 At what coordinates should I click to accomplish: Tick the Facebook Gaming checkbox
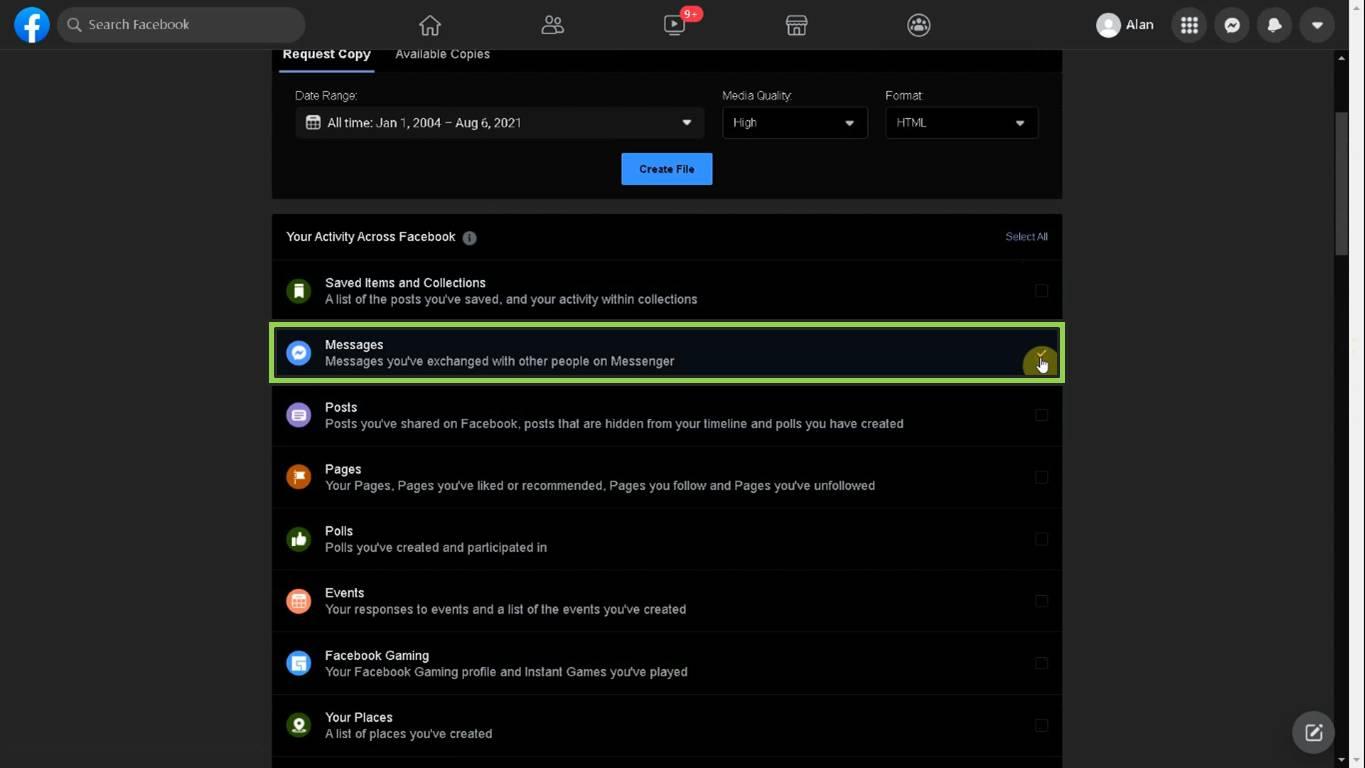tap(1041, 663)
